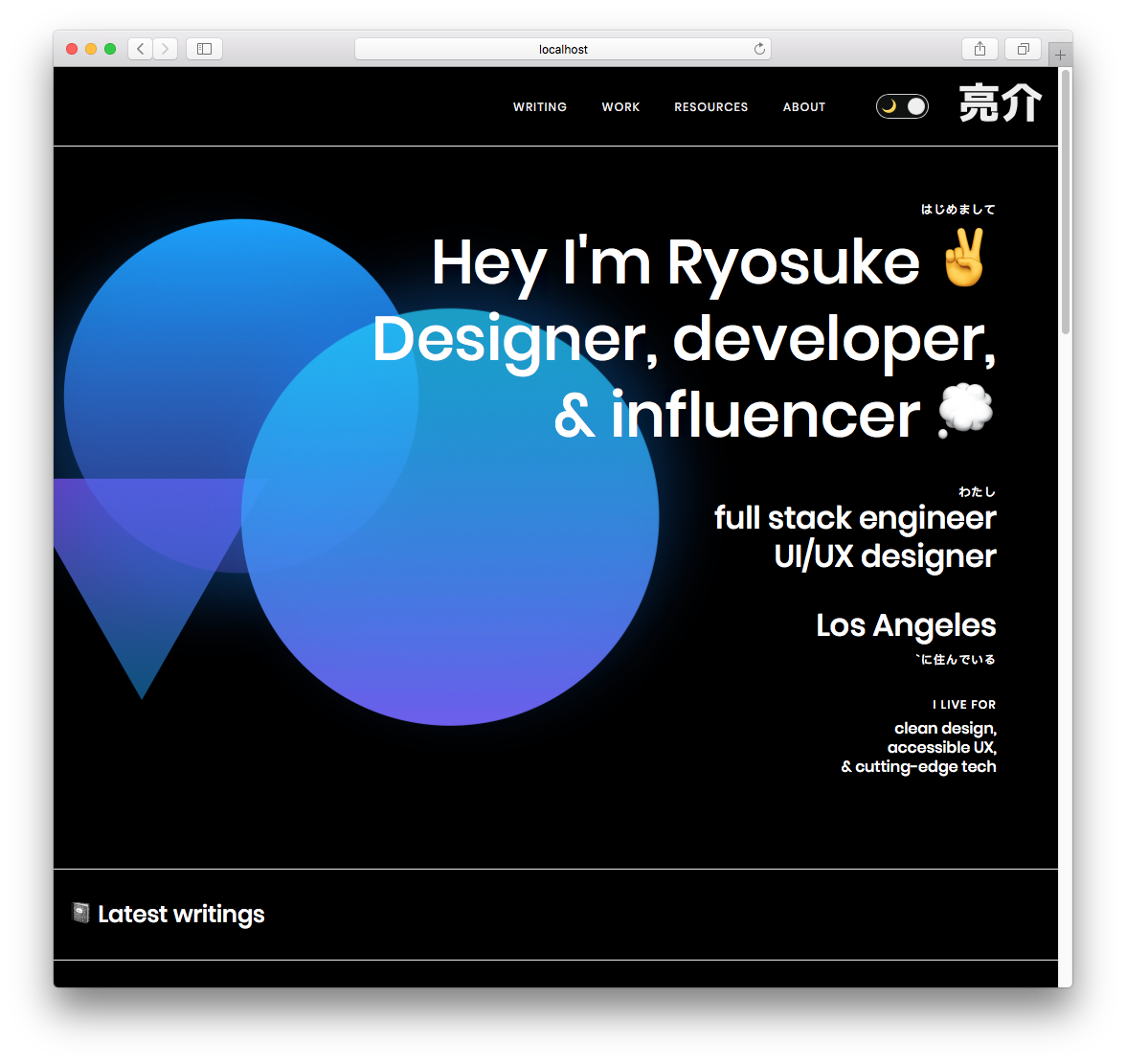Open a new tab with the plus icon
The height and width of the screenshot is (1064, 1126).
click(1059, 55)
